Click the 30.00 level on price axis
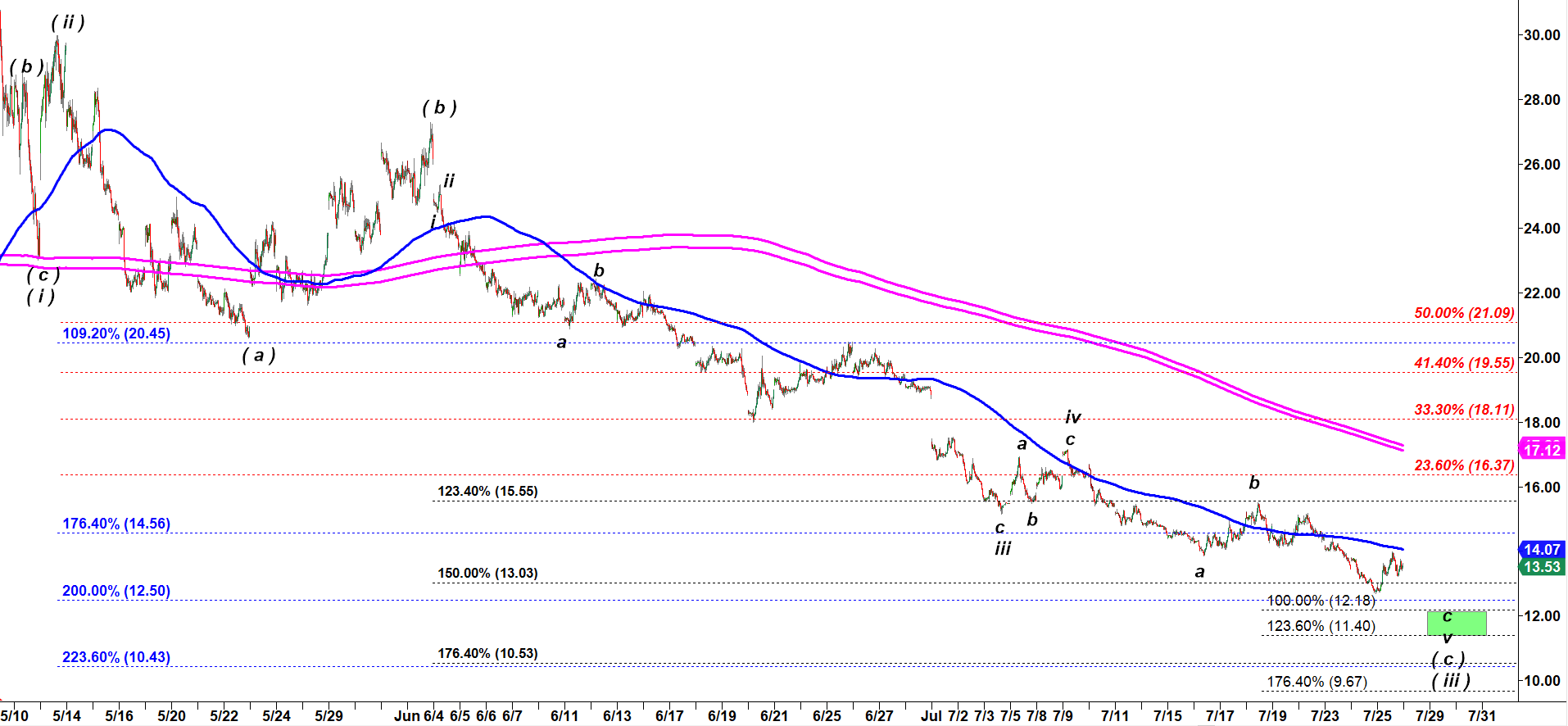 pos(1541,35)
